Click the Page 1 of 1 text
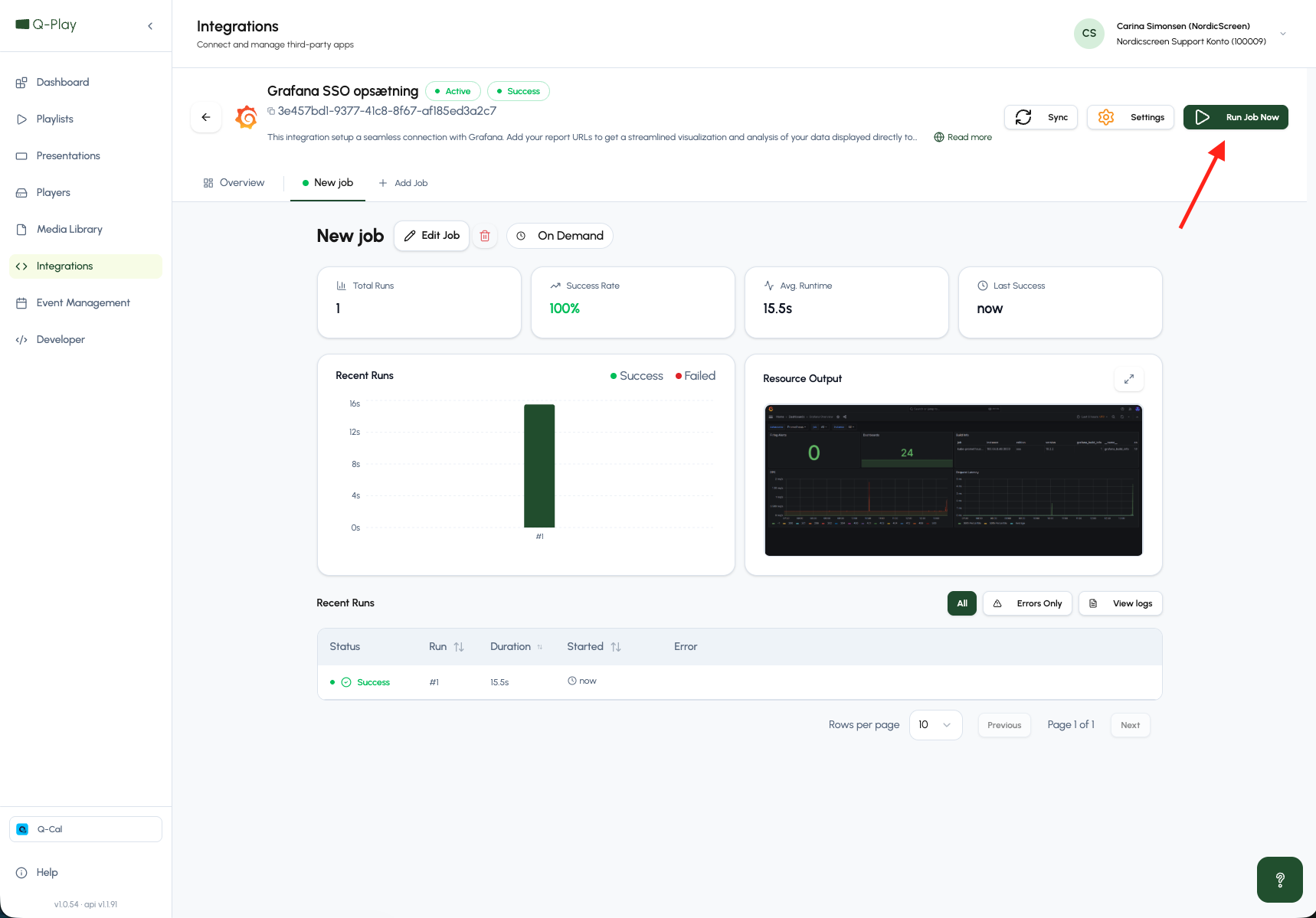Screen dimensions: 1316x918 point(1071,724)
